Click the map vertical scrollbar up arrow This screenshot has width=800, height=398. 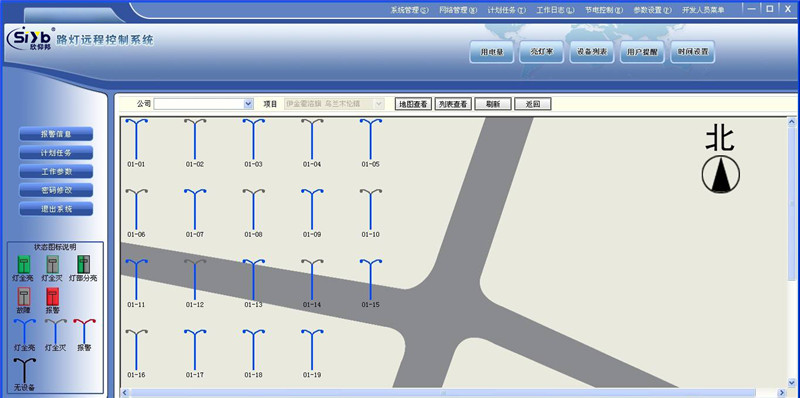click(x=792, y=122)
